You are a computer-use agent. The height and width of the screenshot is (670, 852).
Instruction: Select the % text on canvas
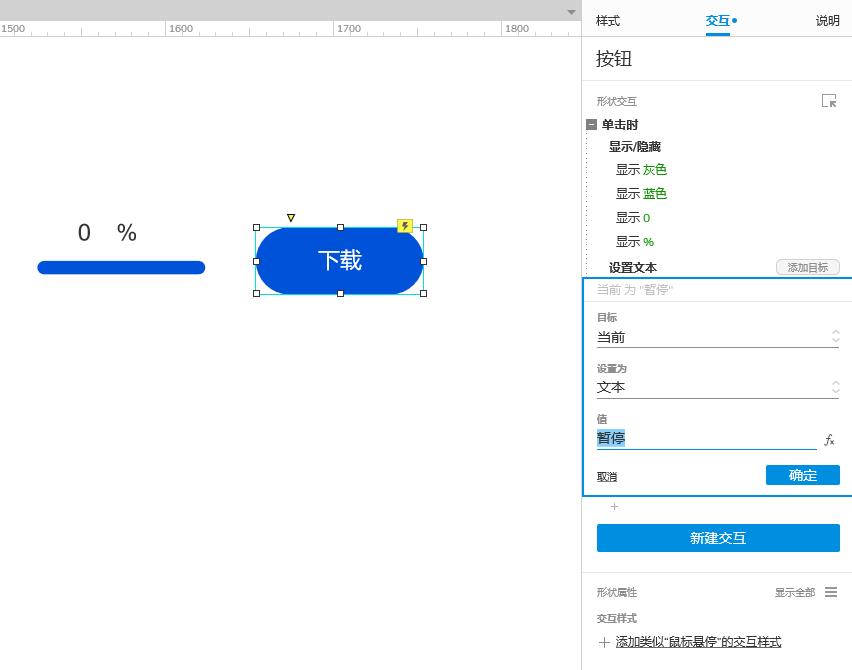tap(127, 233)
